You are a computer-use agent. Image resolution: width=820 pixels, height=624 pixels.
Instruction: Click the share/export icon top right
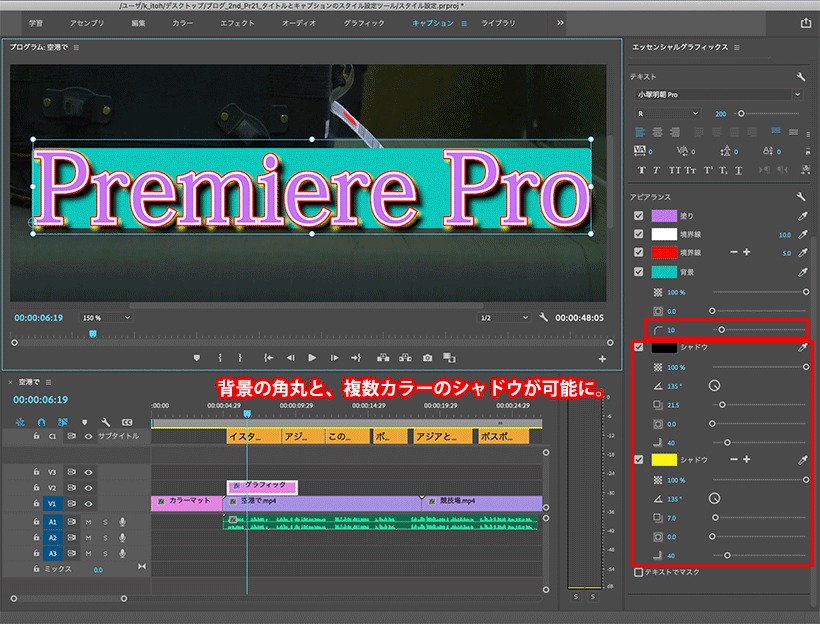(805, 23)
